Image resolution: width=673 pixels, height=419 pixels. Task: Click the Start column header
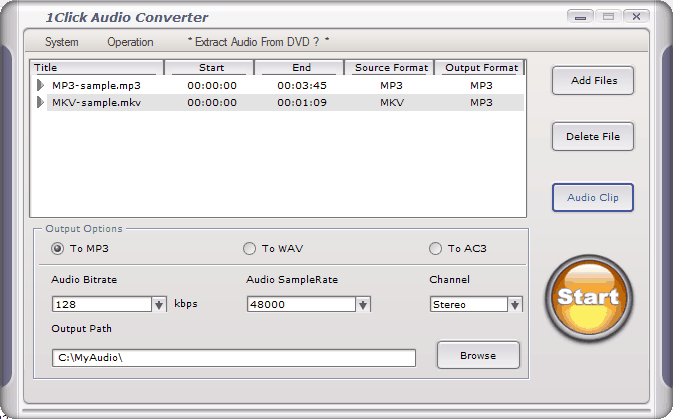tap(209, 67)
